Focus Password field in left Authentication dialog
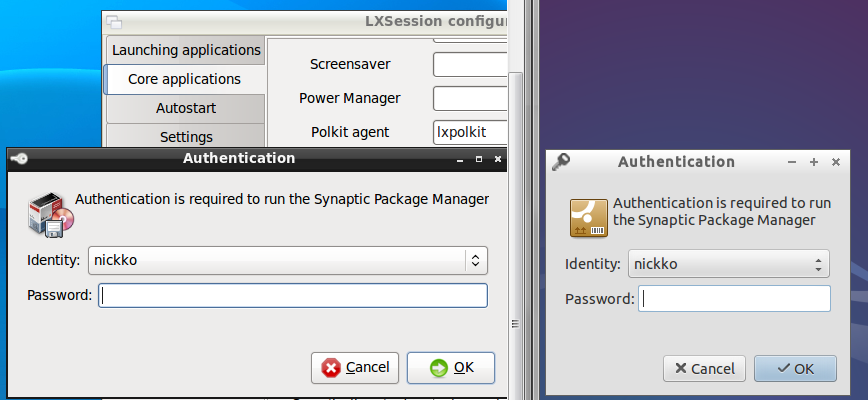This screenshot has width=868, height=400. tap(293, 295)
